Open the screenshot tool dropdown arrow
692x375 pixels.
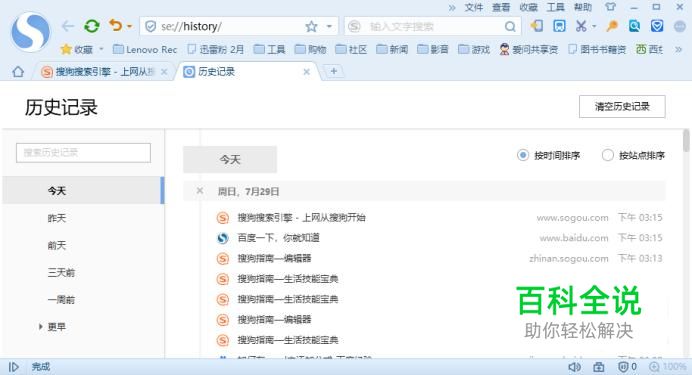click(x=594, y=26)
